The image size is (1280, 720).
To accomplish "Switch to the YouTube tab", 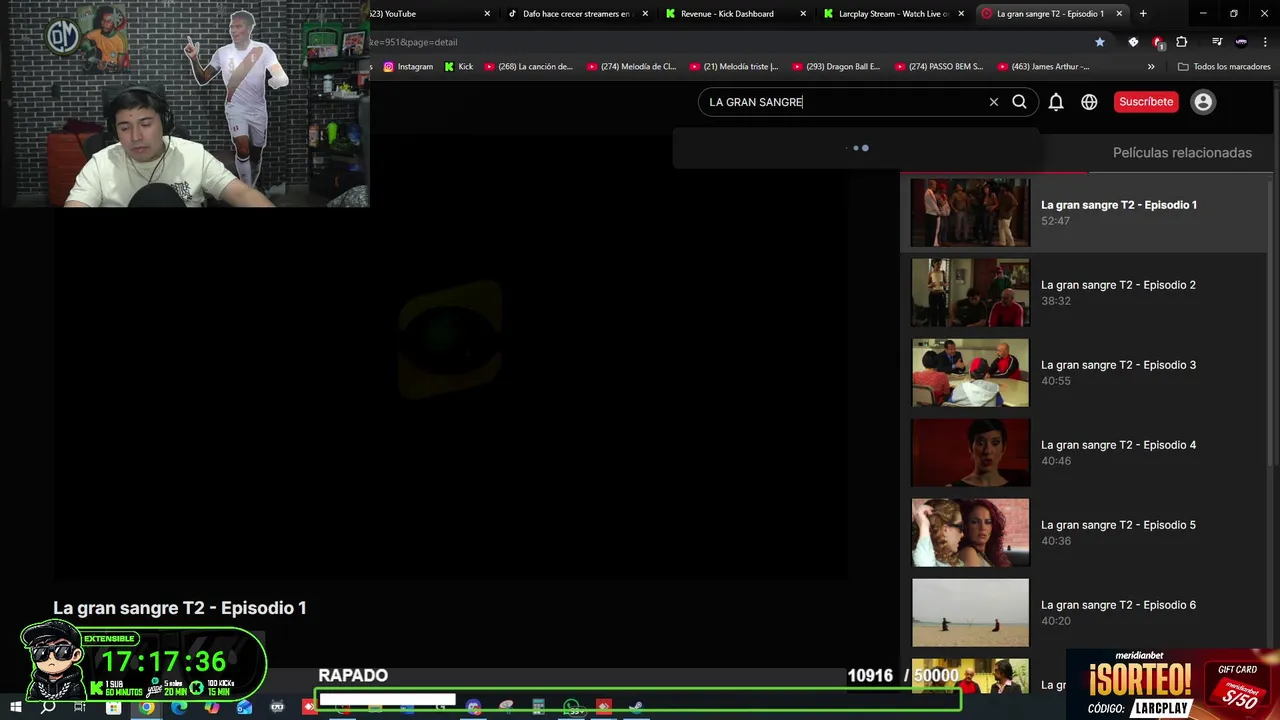I will (x=430, y=14).
